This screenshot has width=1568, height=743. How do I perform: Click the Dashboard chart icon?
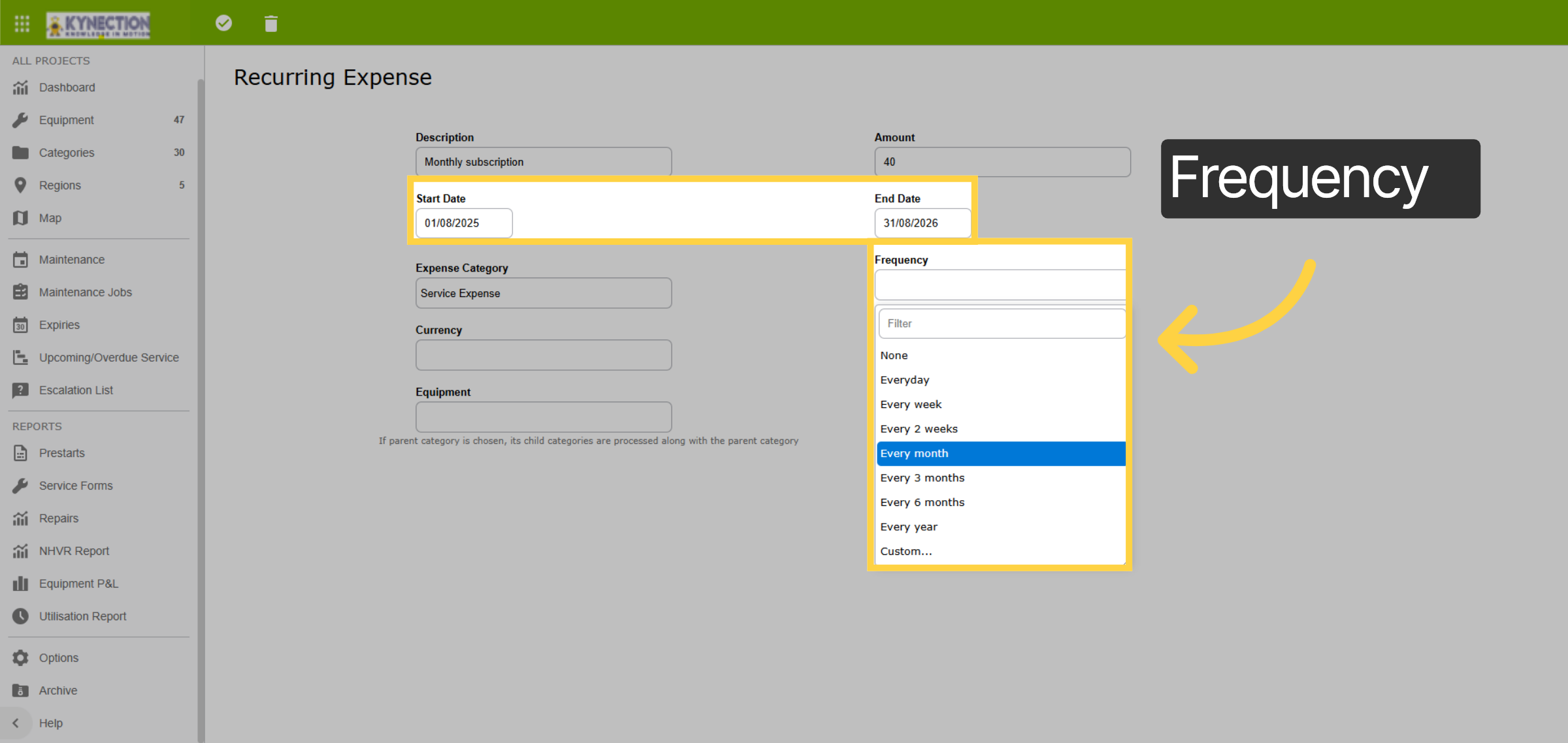(x=21, y=87)
